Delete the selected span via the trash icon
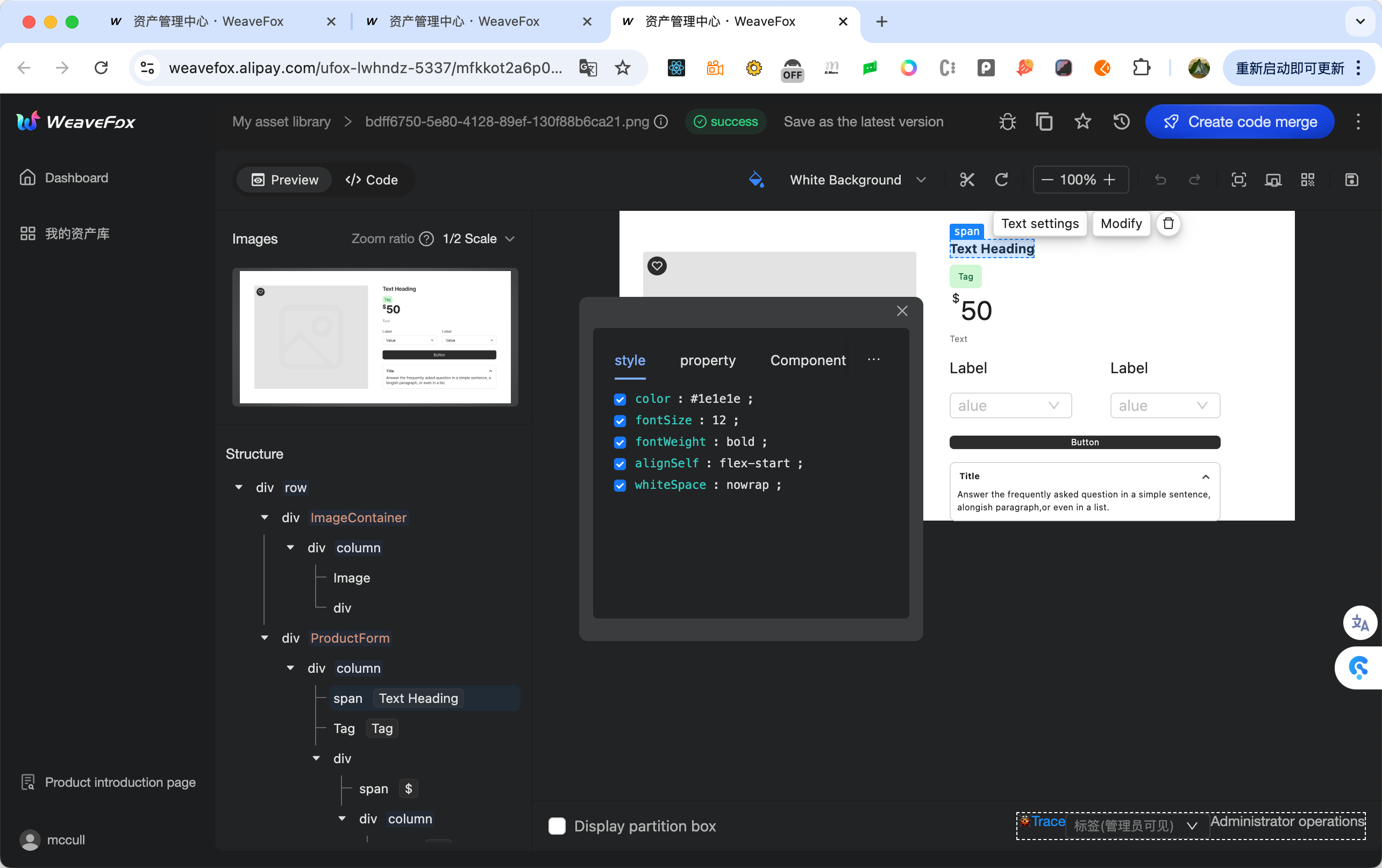Image resolution: width=1382 pixels, height=868 pixels. point(1168,223)
